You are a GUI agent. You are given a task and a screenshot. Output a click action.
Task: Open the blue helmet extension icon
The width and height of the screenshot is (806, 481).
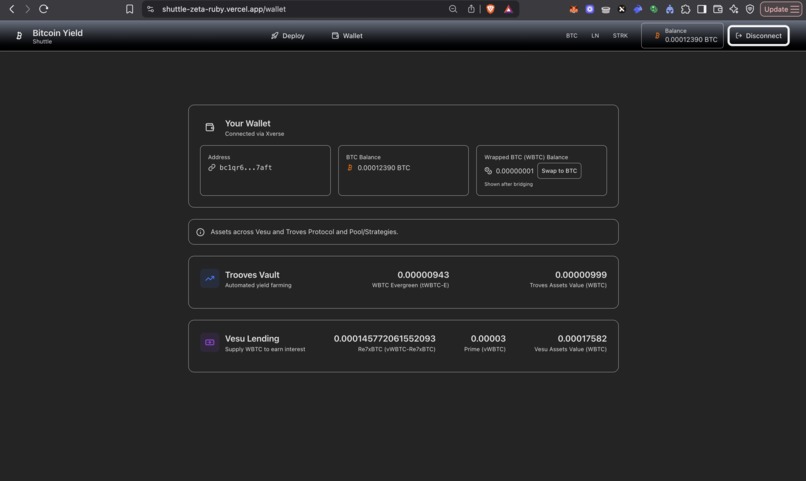click(x=669, y=9)
